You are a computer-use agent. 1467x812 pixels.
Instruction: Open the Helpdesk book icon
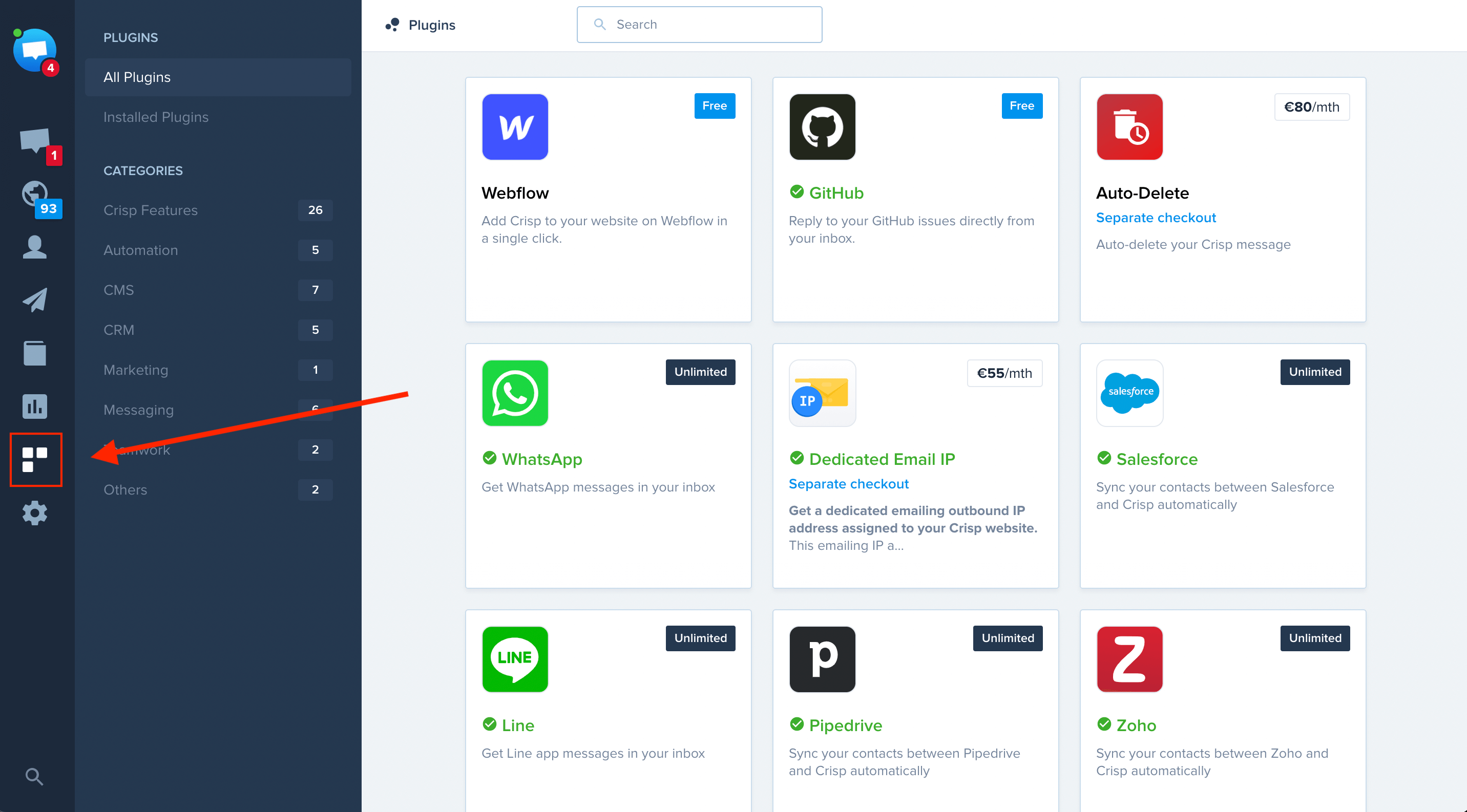tap(35, 353)
